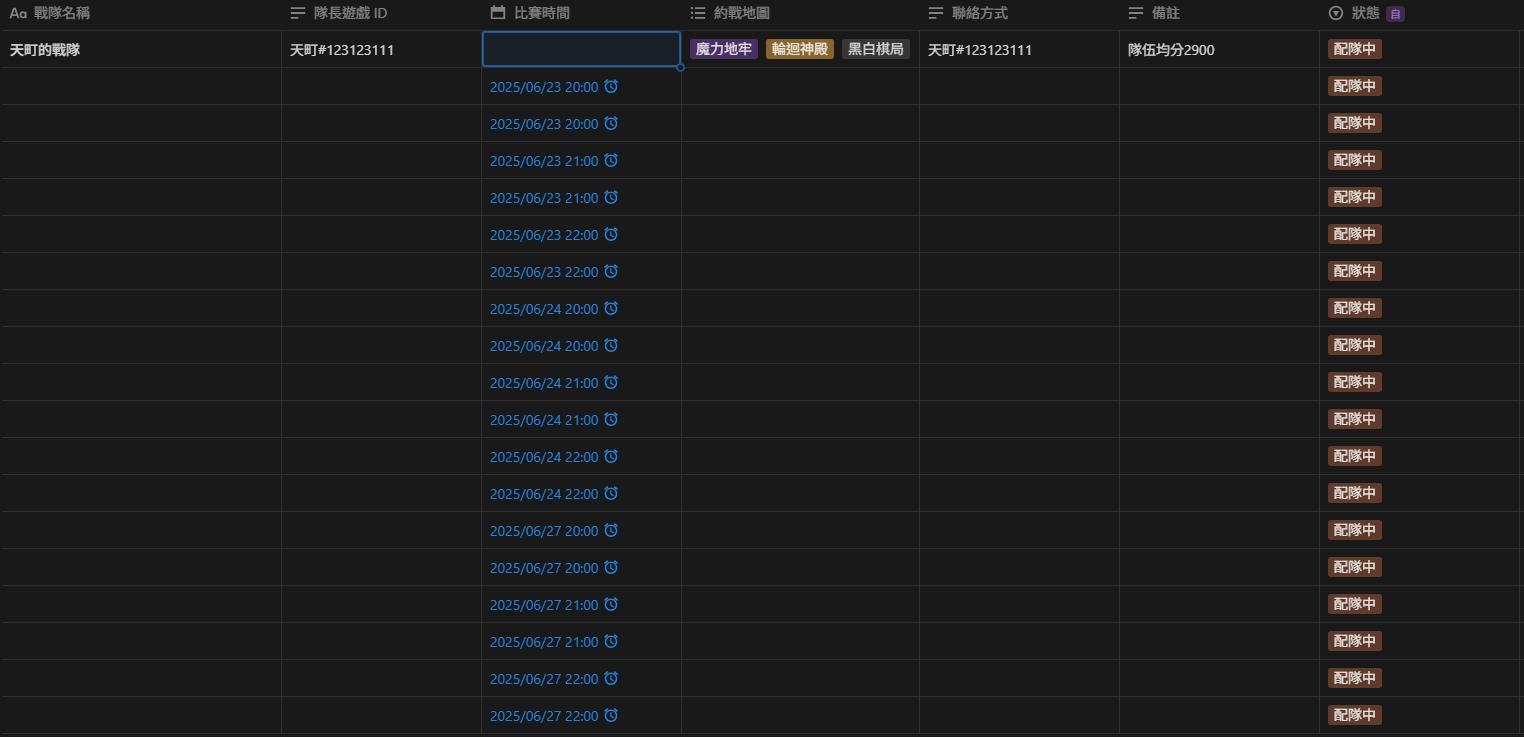Image resolution: width=1524 pixels, height=737 pixels.
Task: Click the 黑白棋局 gray map tag
Action: [875, 49]
